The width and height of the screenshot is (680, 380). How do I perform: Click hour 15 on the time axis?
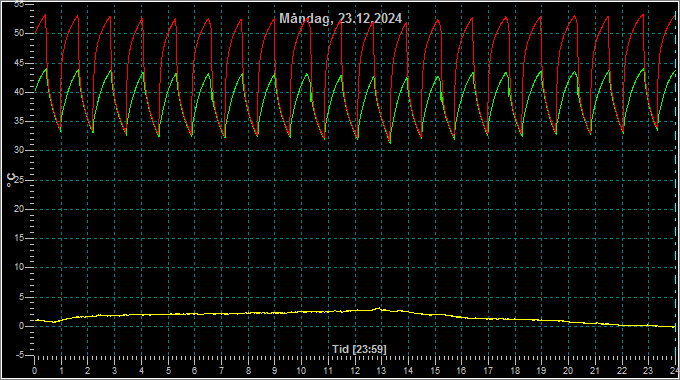pos(435,371)
